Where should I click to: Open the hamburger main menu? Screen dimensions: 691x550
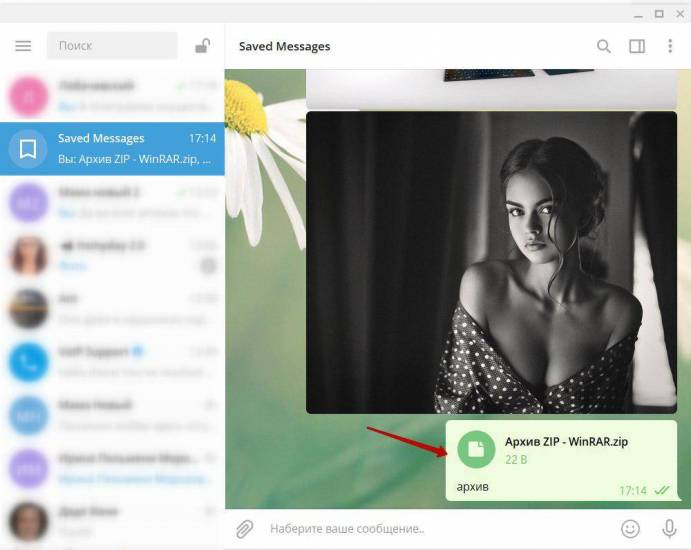click(x=23, y=46)
